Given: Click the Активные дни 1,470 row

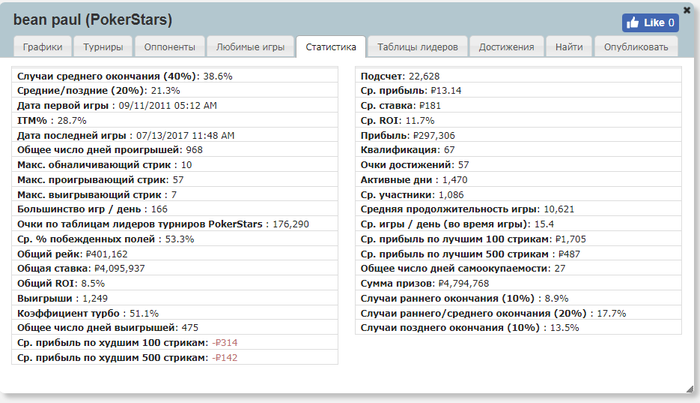Looking at the screenshot, I should pyautogui.click(x=518, y=179).
